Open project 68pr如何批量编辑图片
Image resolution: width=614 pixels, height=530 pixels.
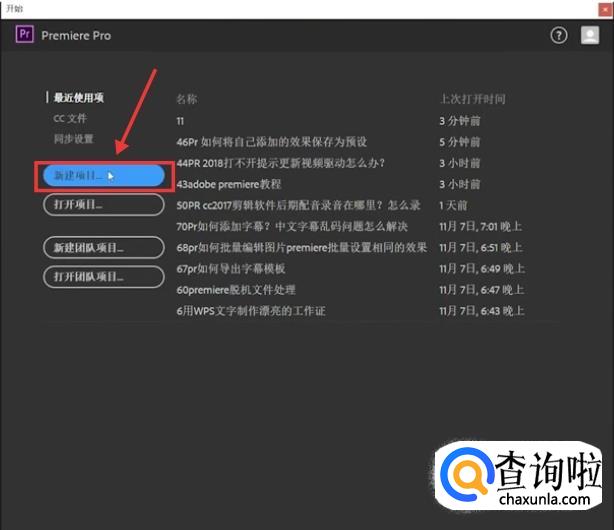(302, 248)
